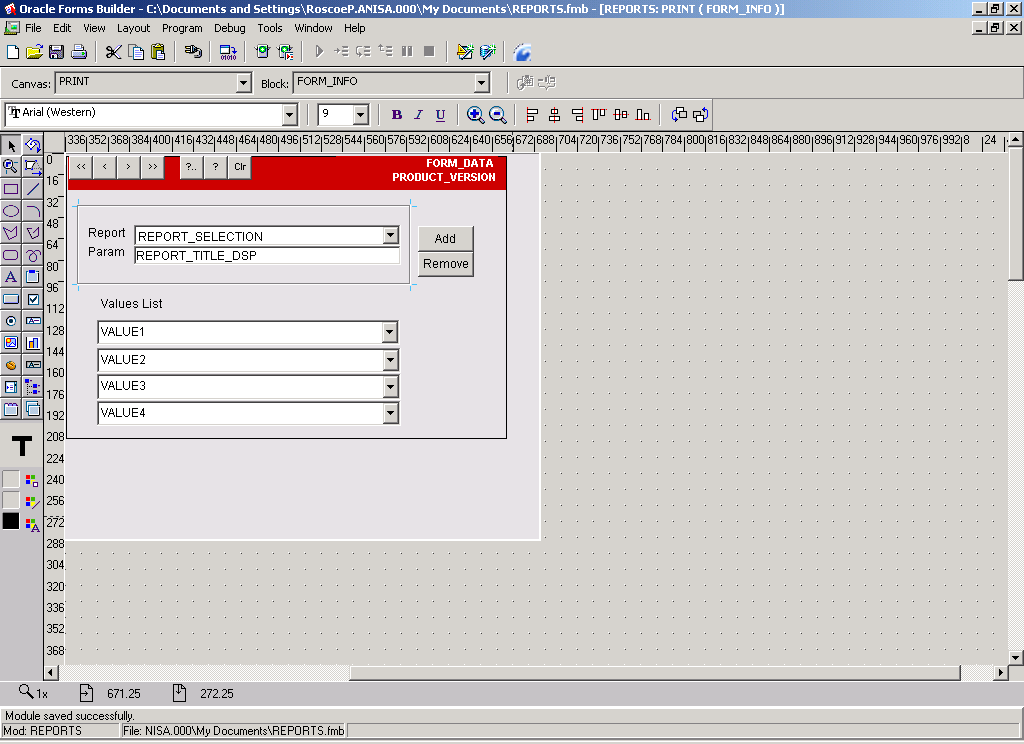The width and height of the screenshot is (1024, 744).
Task: Select the Text label tool
Action: (x=10, y=277)
